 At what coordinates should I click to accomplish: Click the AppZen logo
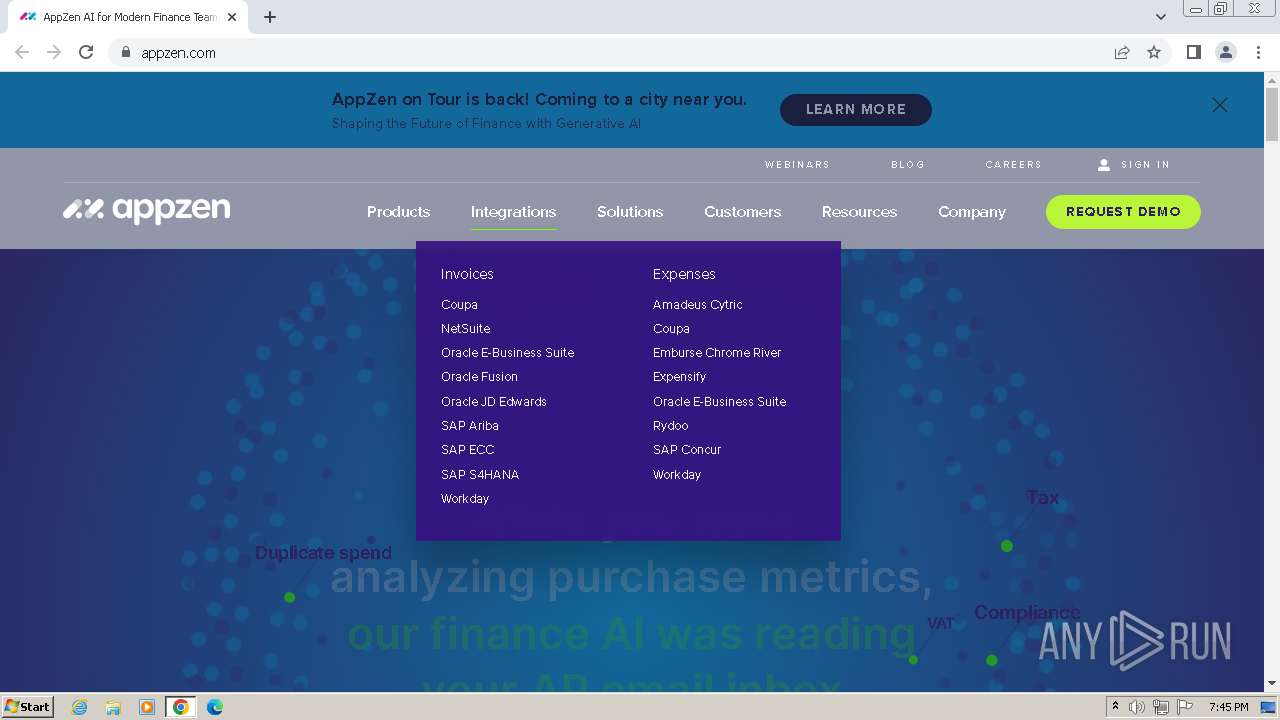[x=147, y=210]
